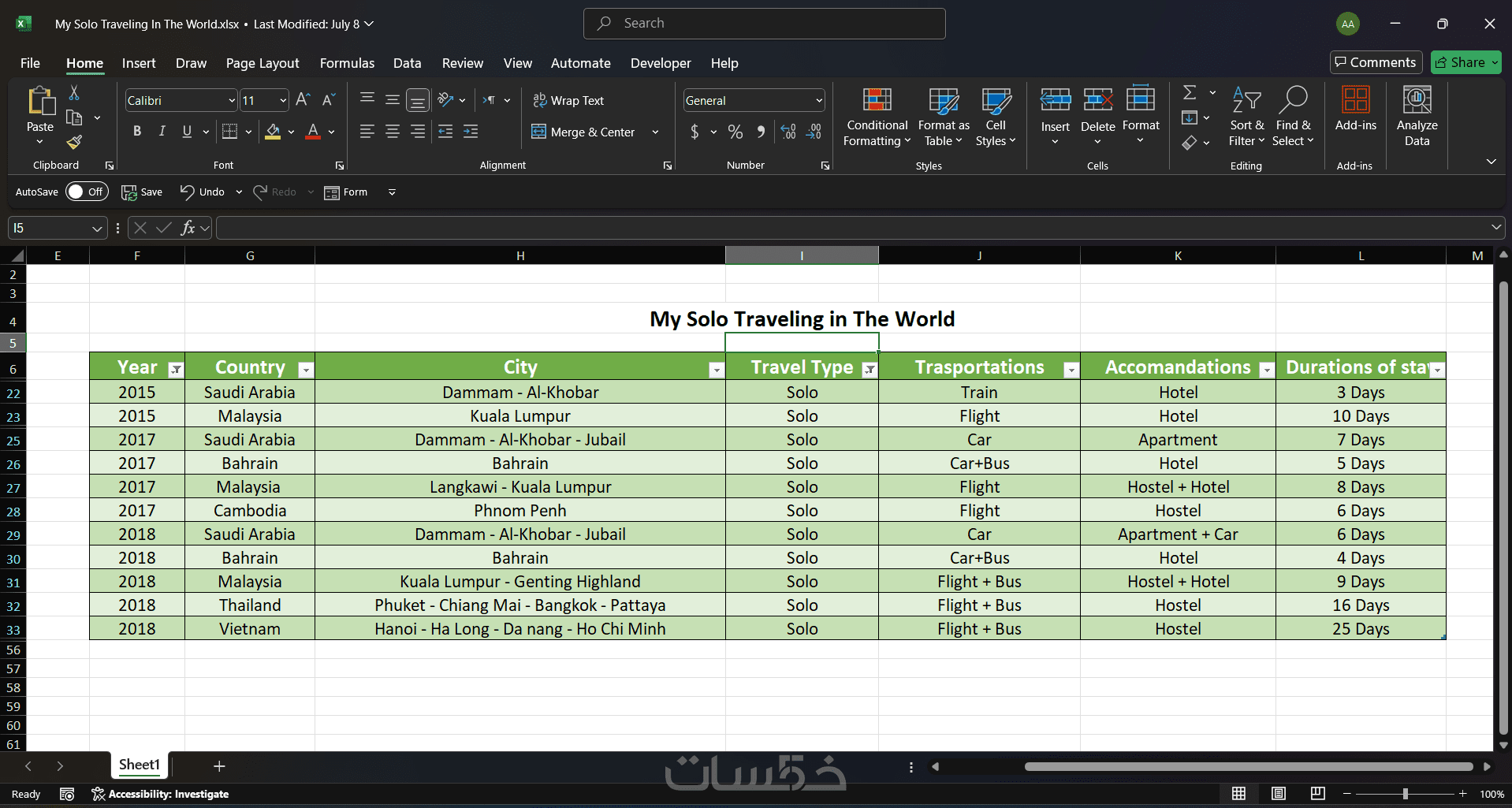1512x808 pixels.
Task: Click Decrease Decimal icon
Action: (x=814, y=132)
